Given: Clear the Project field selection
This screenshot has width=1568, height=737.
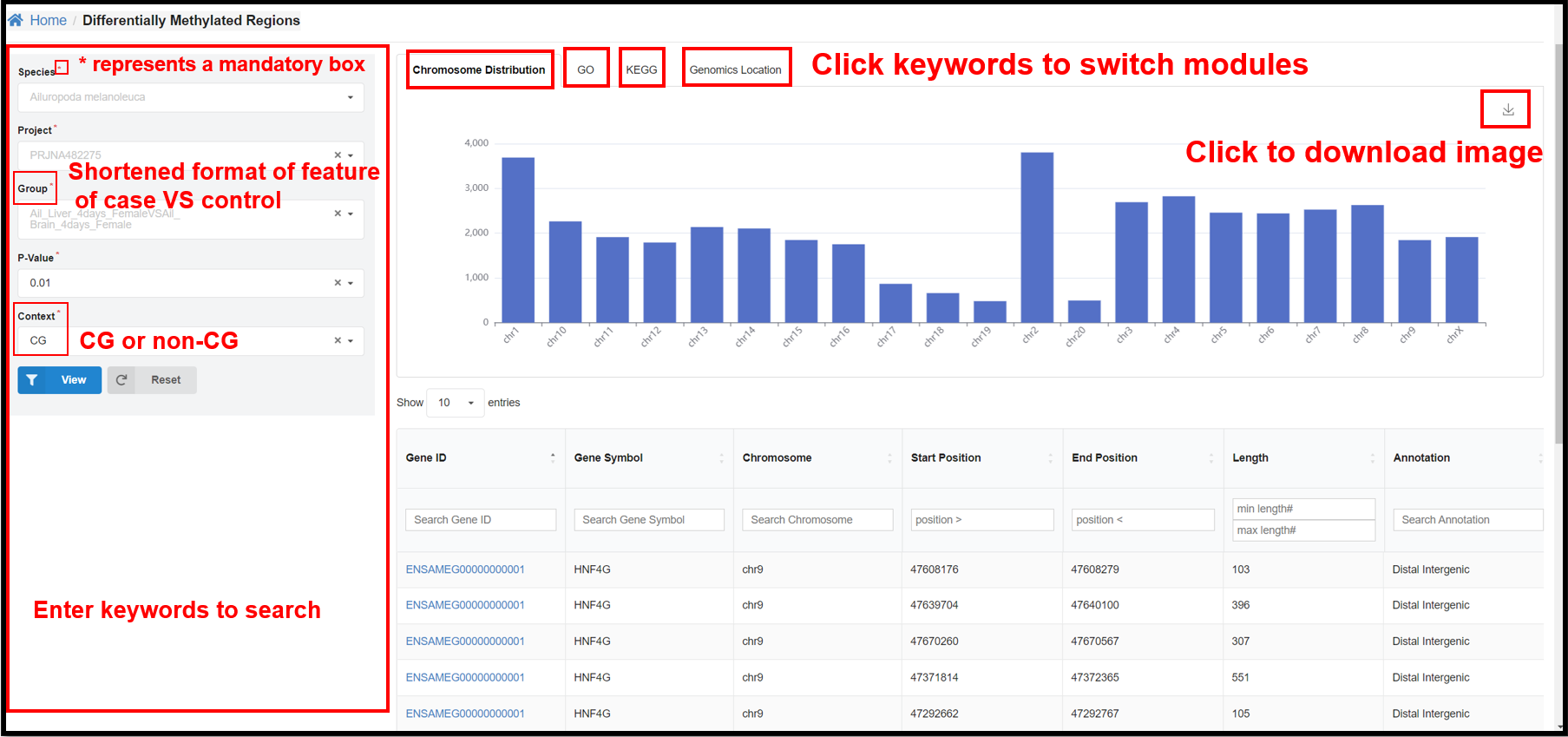Looking at the screenshot, I should click(338, 155).
